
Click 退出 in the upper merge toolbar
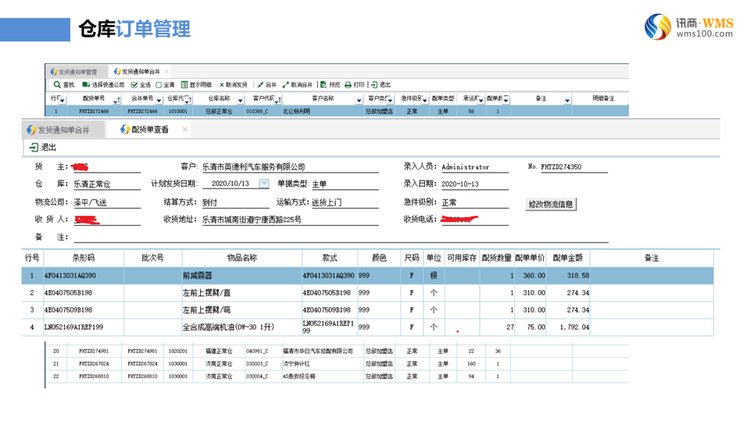point(381,85)
